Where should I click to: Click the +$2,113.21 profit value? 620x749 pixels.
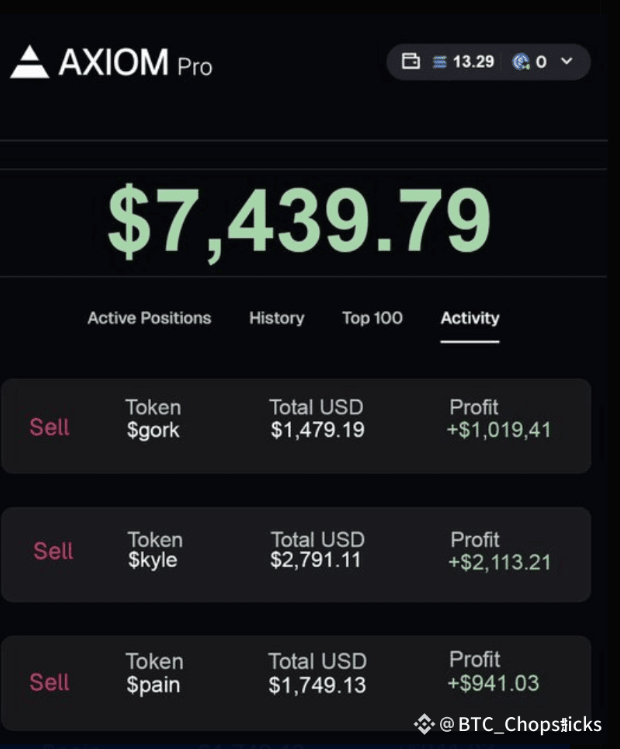500,562
